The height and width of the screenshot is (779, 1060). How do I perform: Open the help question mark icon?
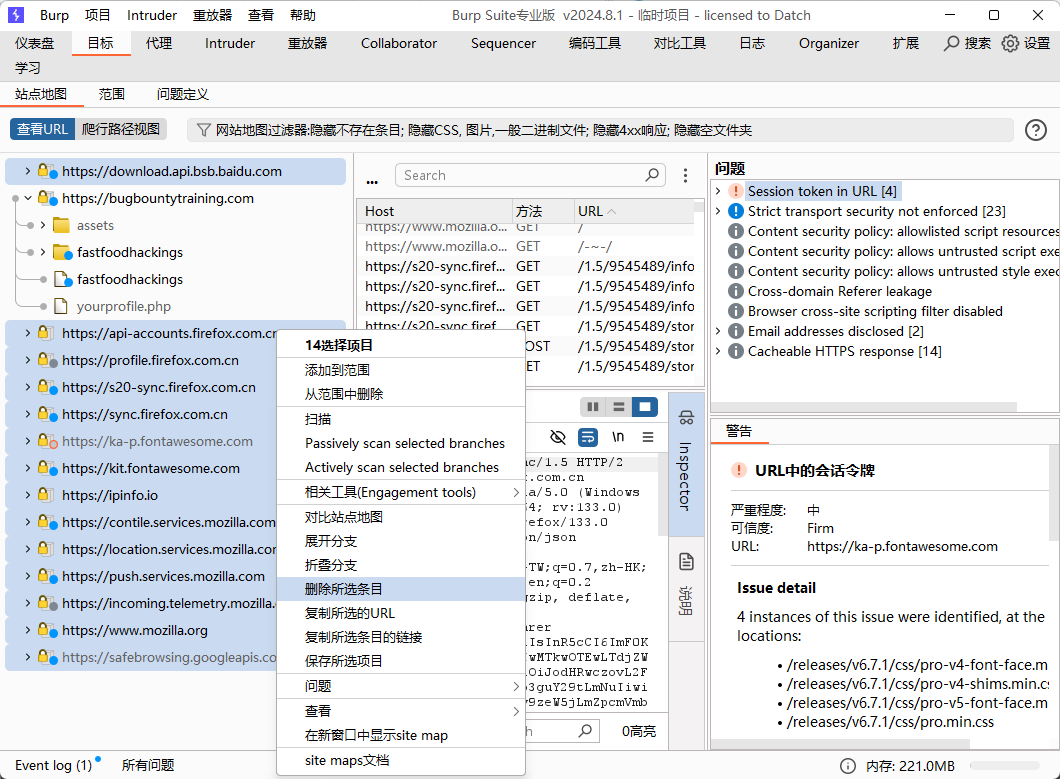tap(1036, 130)
